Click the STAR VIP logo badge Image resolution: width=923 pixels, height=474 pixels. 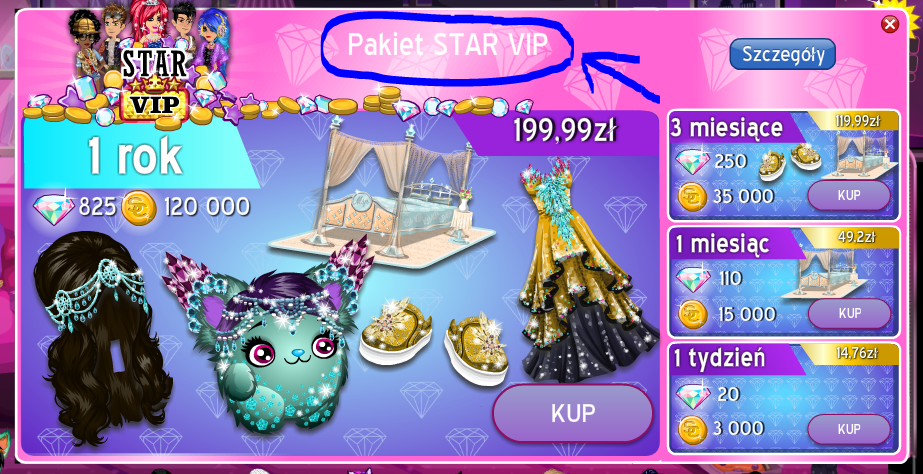(x=154, y=82)
